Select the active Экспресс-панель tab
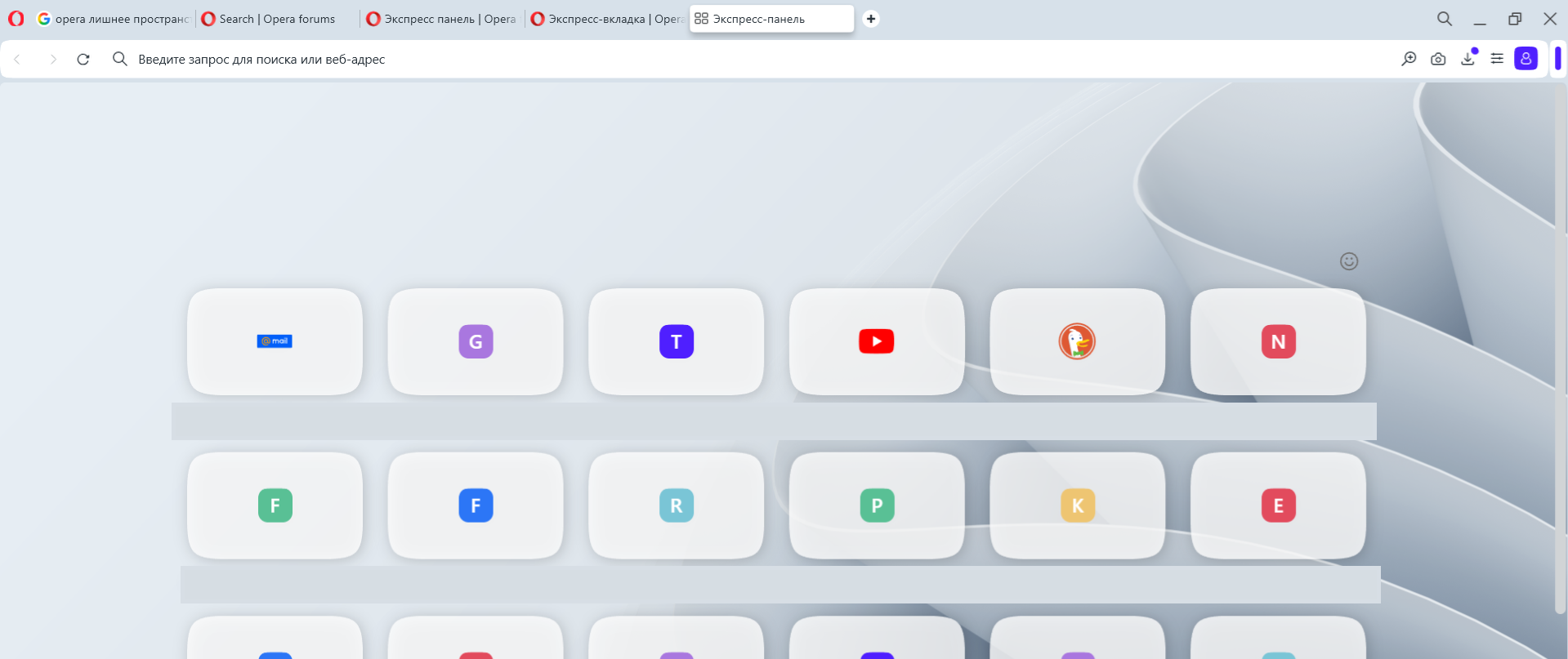1568x659 pixels. point(771,19)
